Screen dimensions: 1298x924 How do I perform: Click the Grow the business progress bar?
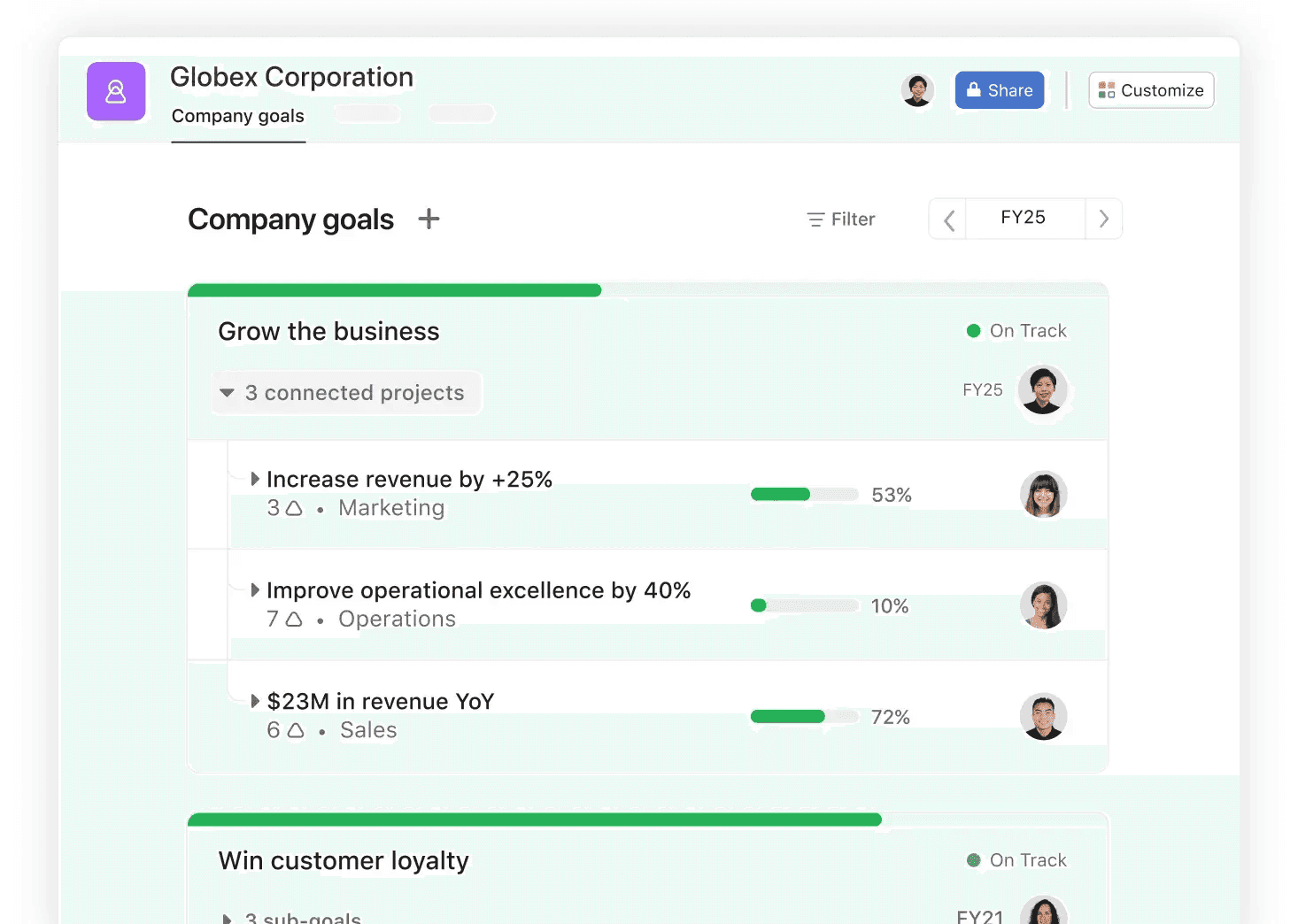pyautogui.click(x=647, y=290)
